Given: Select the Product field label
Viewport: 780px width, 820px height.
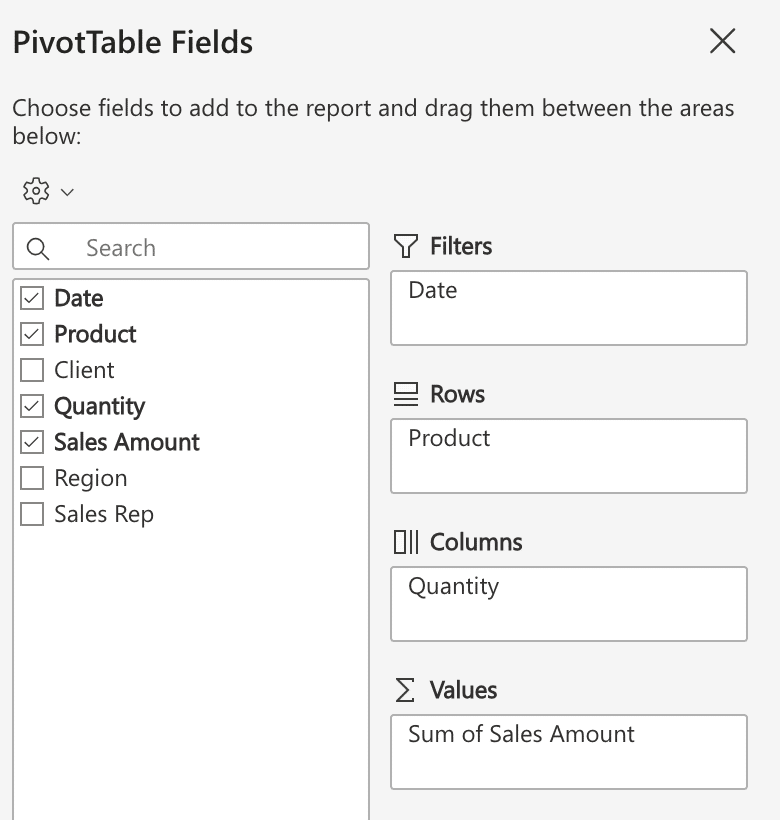Looking at the screenshot, I should coord(95,334).
